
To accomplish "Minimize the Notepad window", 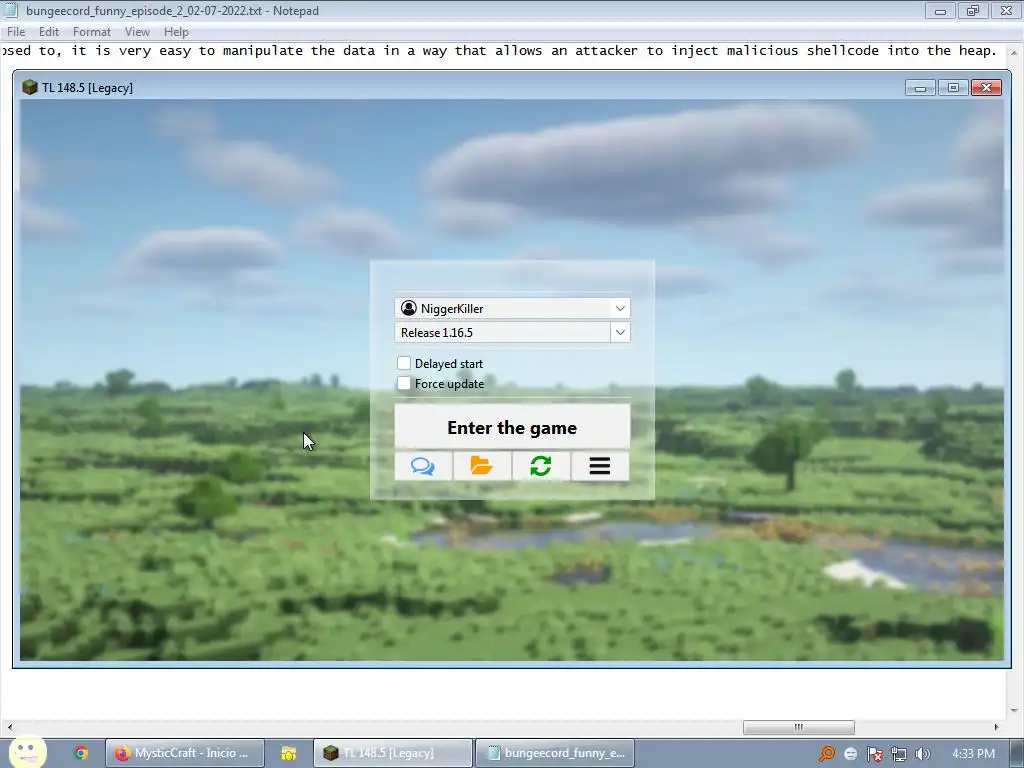I will (940, 10).
